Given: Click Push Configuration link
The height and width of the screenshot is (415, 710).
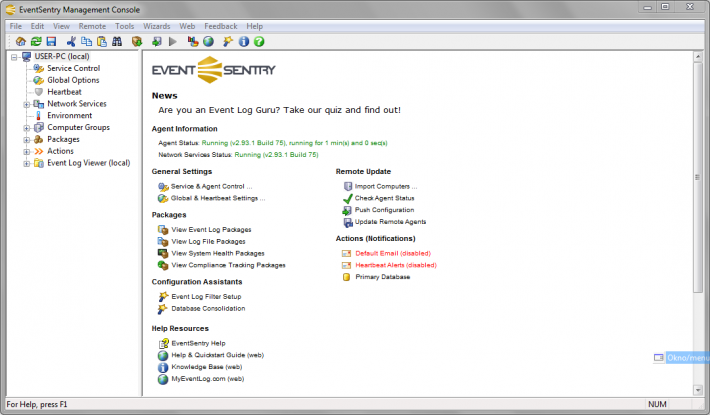Looking at the screenshot, I should pos(384,210).
